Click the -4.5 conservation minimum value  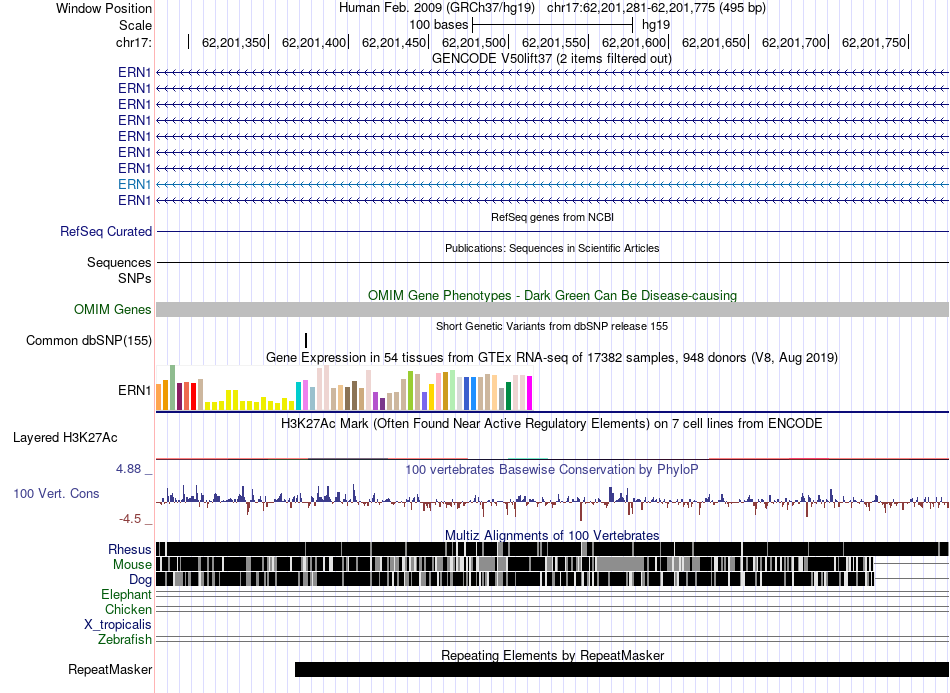pyautogui.click(x=130, y=519)
